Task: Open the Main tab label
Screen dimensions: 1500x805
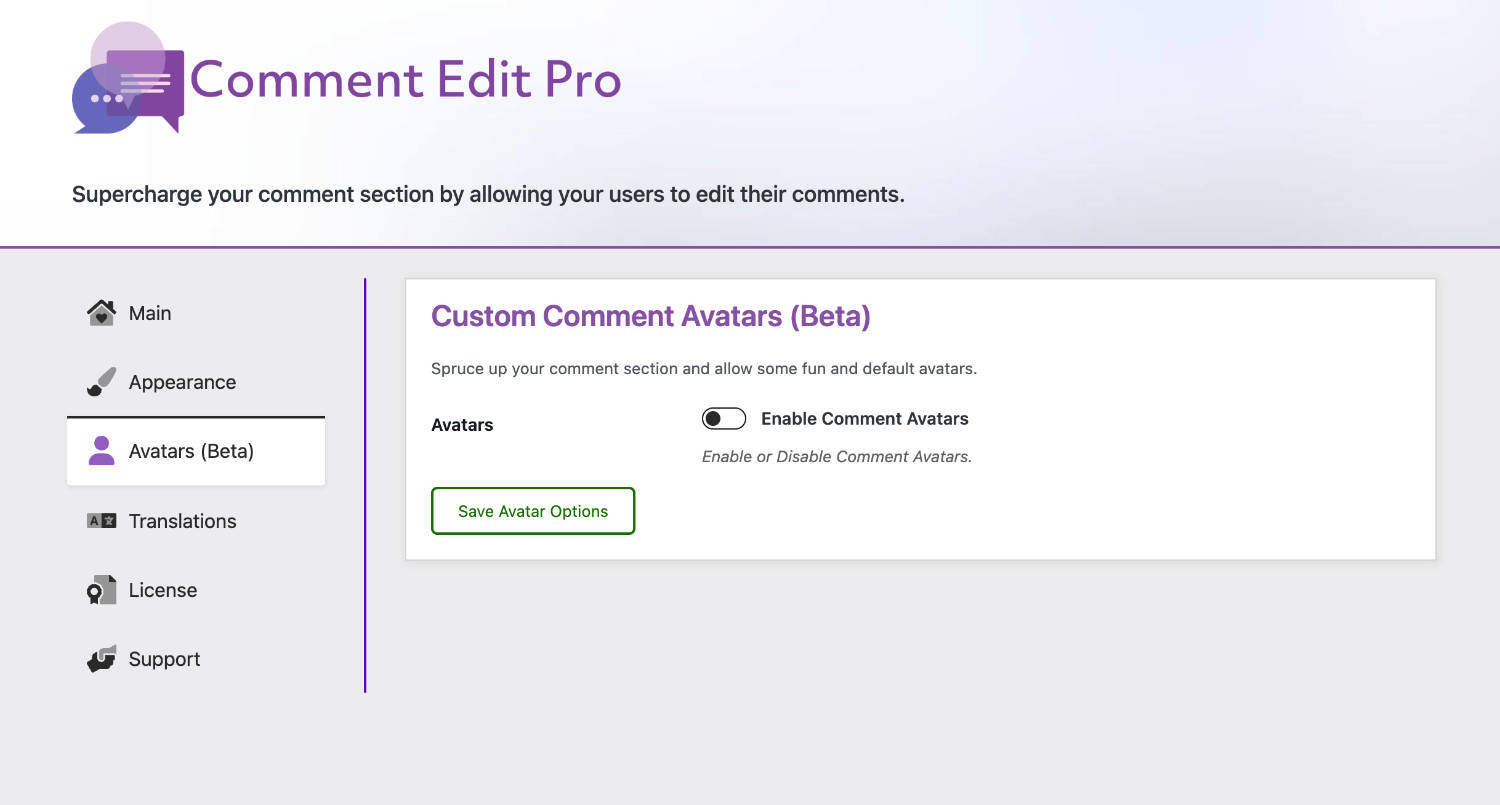Action: (x=150, y=313)
